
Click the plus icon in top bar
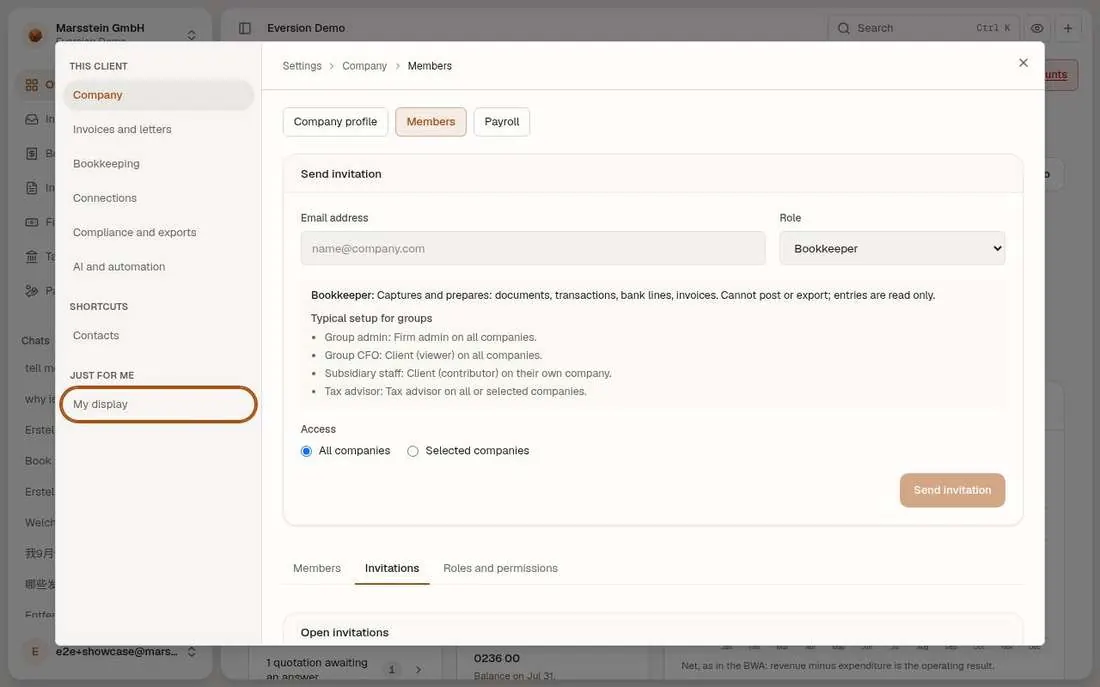(1068, 28)
